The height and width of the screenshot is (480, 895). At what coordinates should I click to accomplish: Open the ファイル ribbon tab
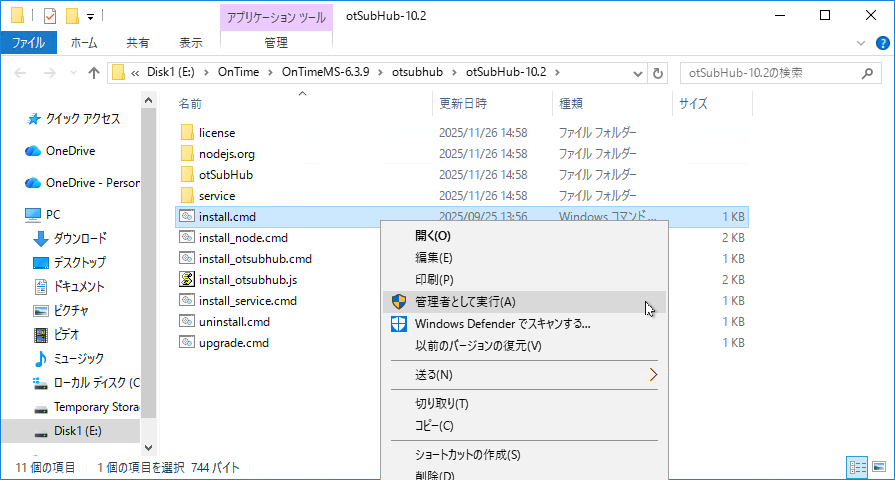(x=28, y=43)
